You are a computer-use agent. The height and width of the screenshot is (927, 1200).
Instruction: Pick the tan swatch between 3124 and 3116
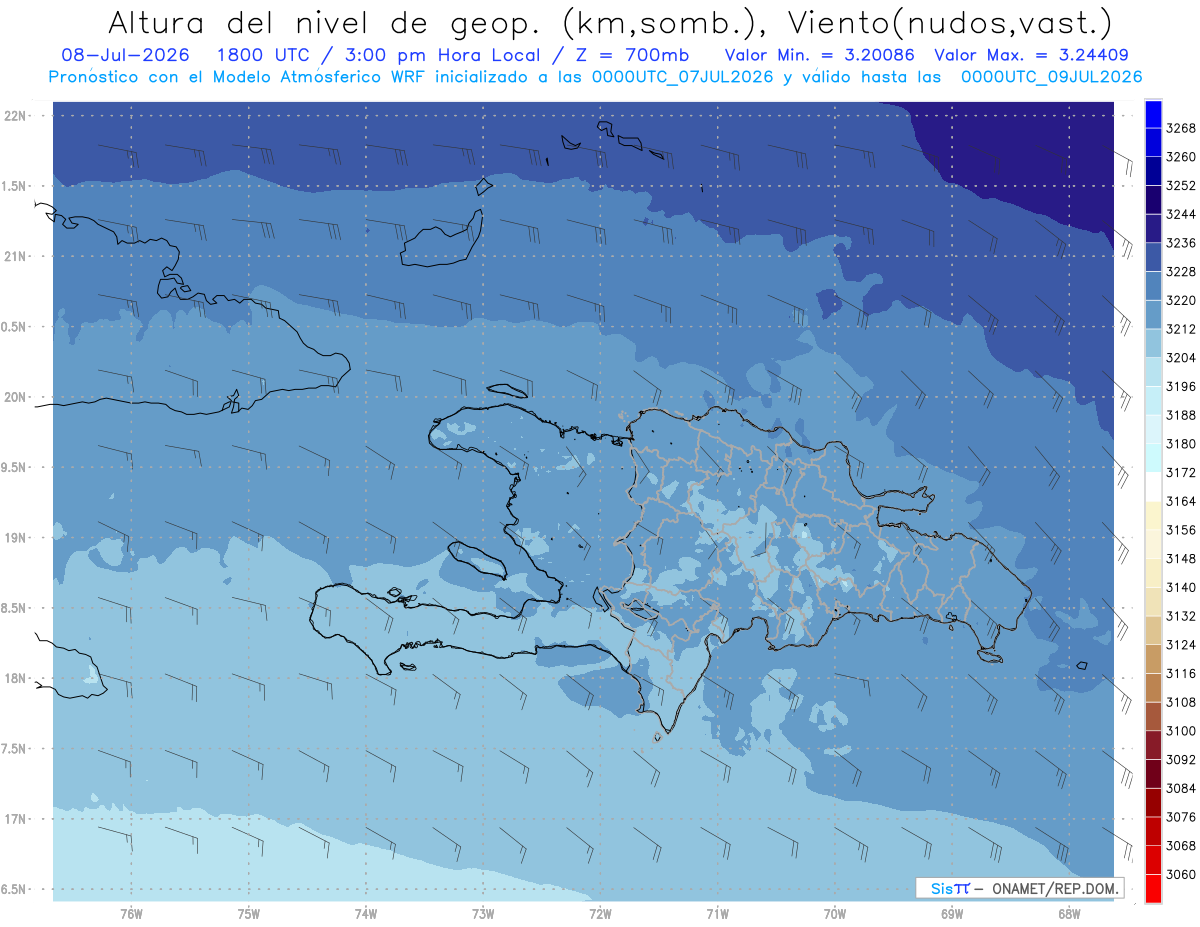point(1153,659)
